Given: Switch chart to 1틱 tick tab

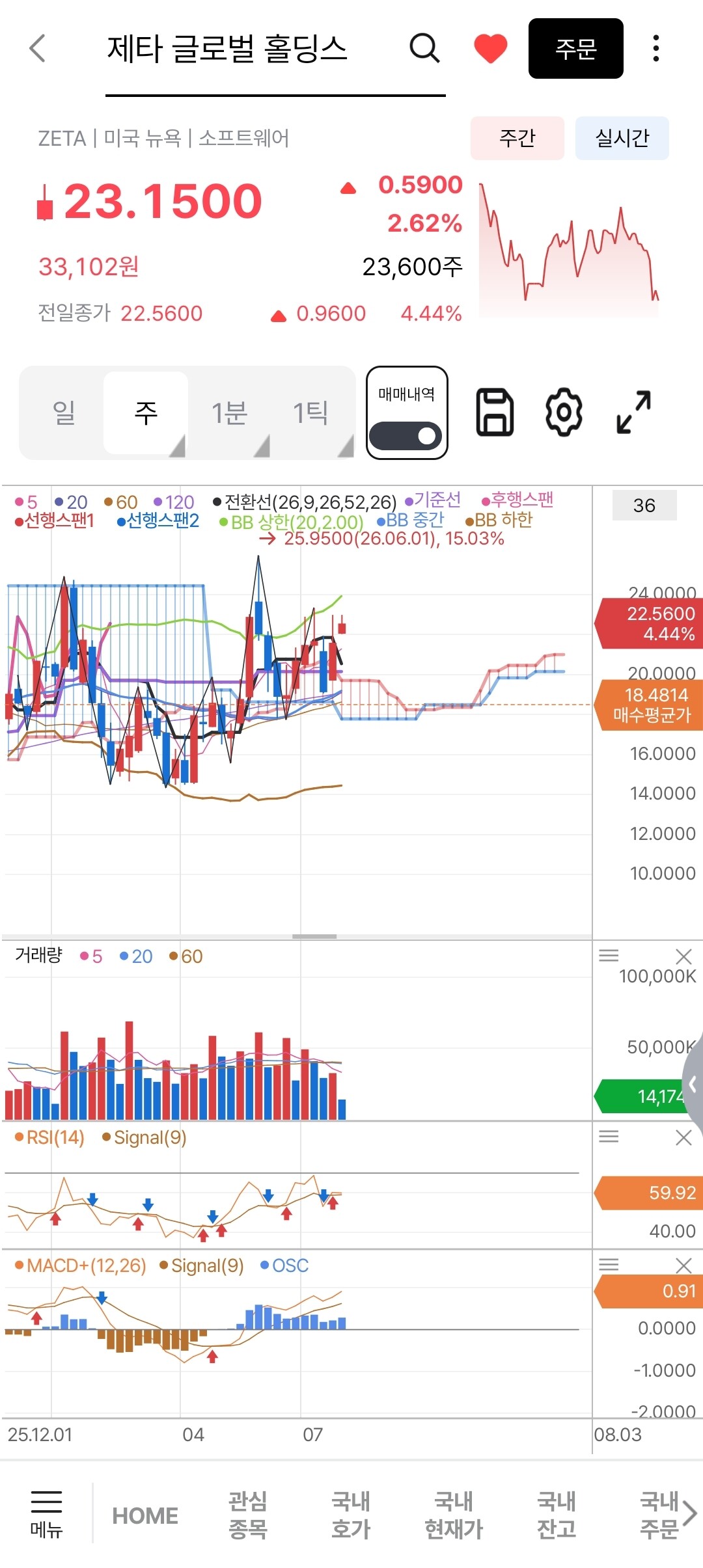Looking at the screenshot, I should coord(310,412).
